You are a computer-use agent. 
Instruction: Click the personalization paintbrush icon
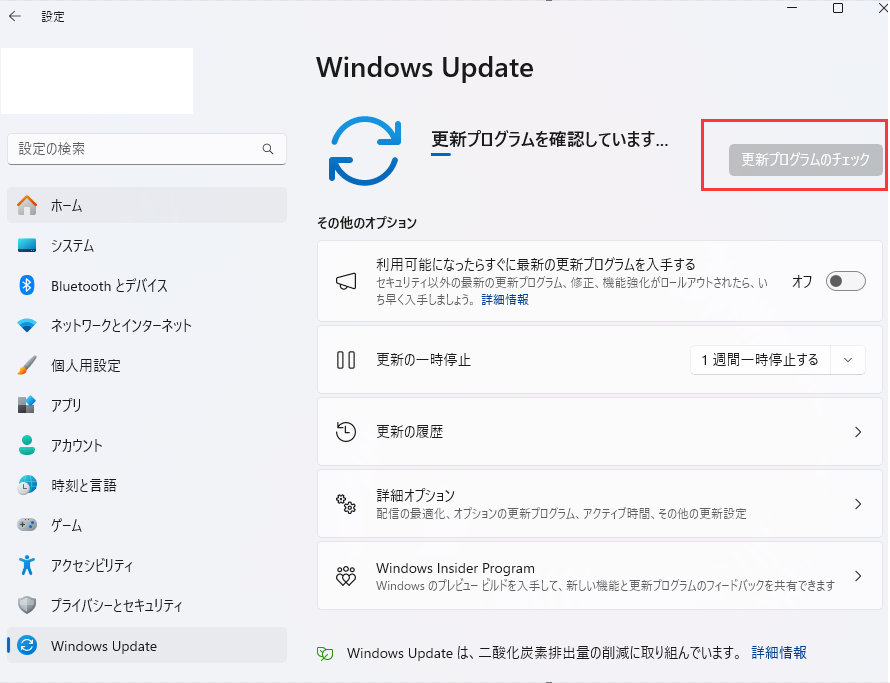(x=27, y=365)
